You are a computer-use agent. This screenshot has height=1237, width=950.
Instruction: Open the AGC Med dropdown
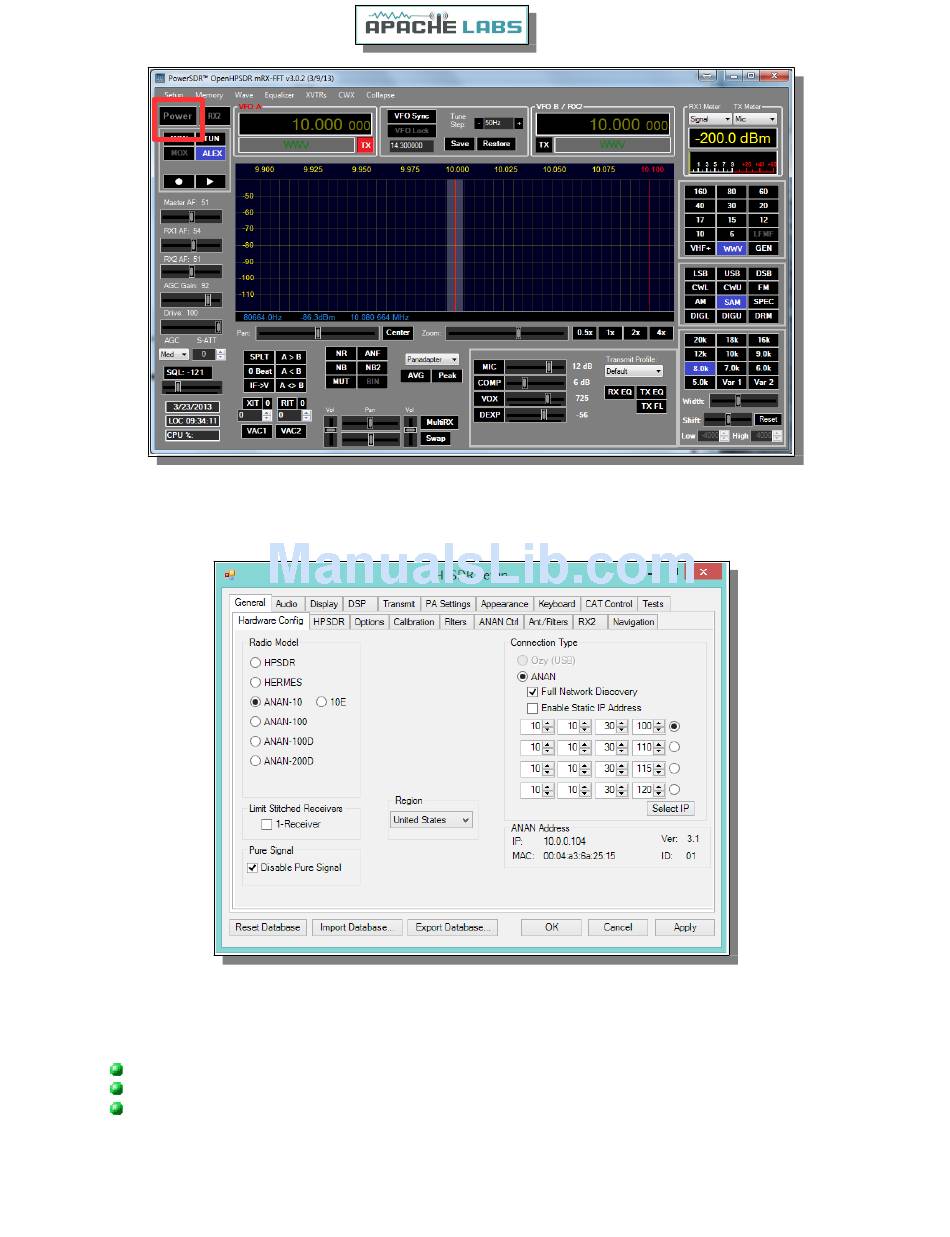(x=174, y=354)
